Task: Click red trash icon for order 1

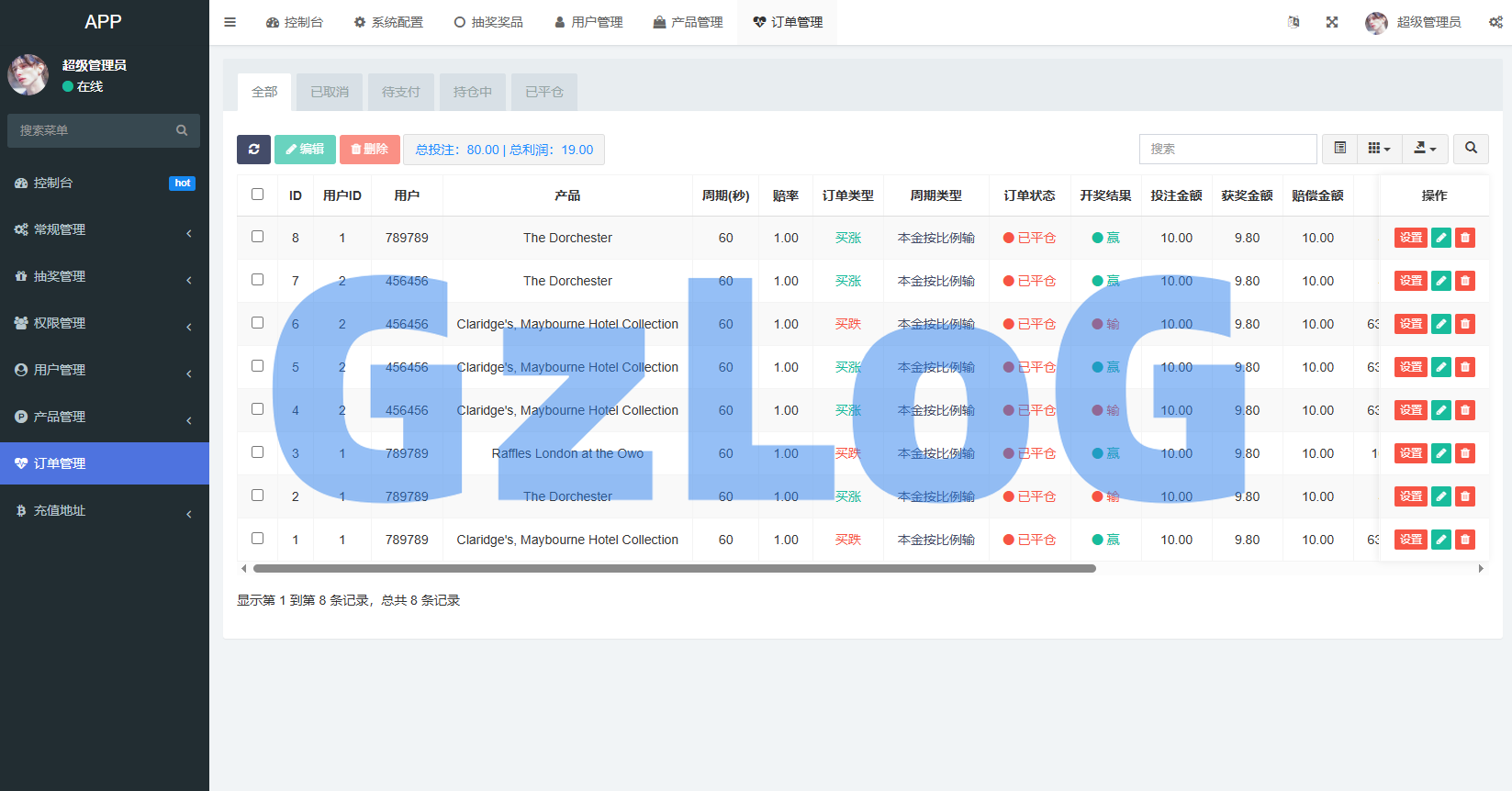Action: point(1465,540)
